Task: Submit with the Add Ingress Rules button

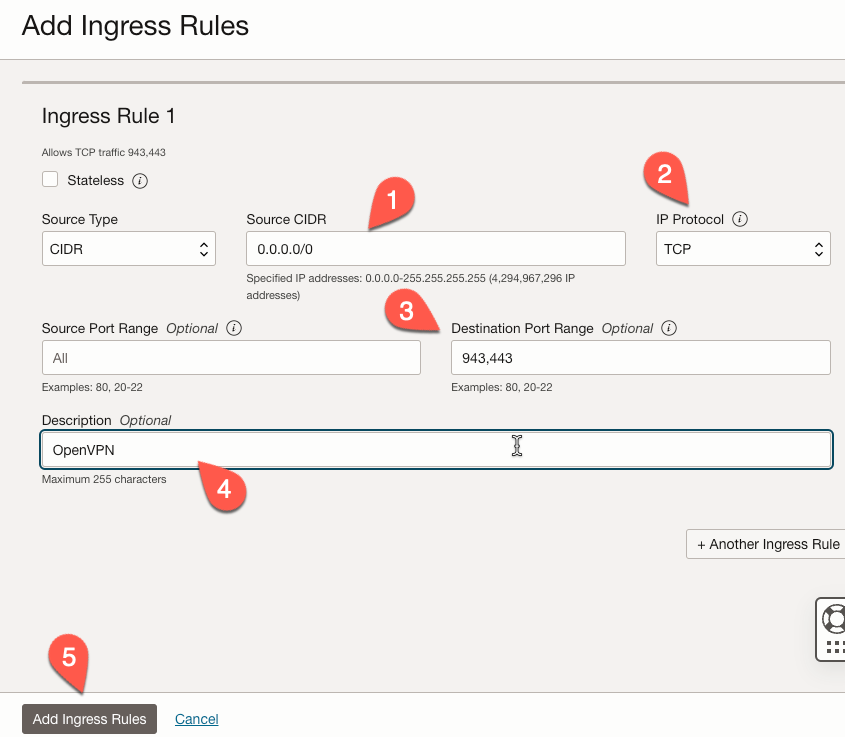Action: point(89,719)
